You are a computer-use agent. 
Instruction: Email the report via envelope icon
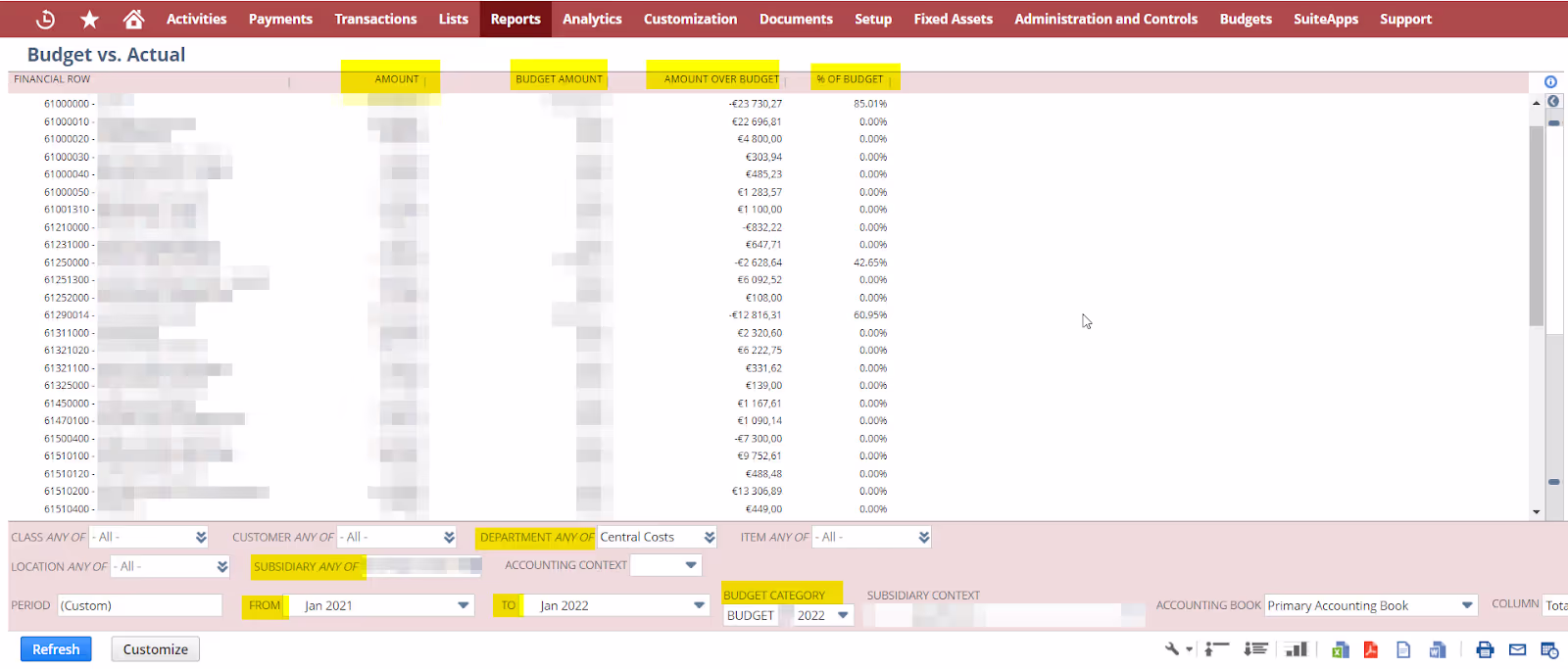[x=1517, y=649]
